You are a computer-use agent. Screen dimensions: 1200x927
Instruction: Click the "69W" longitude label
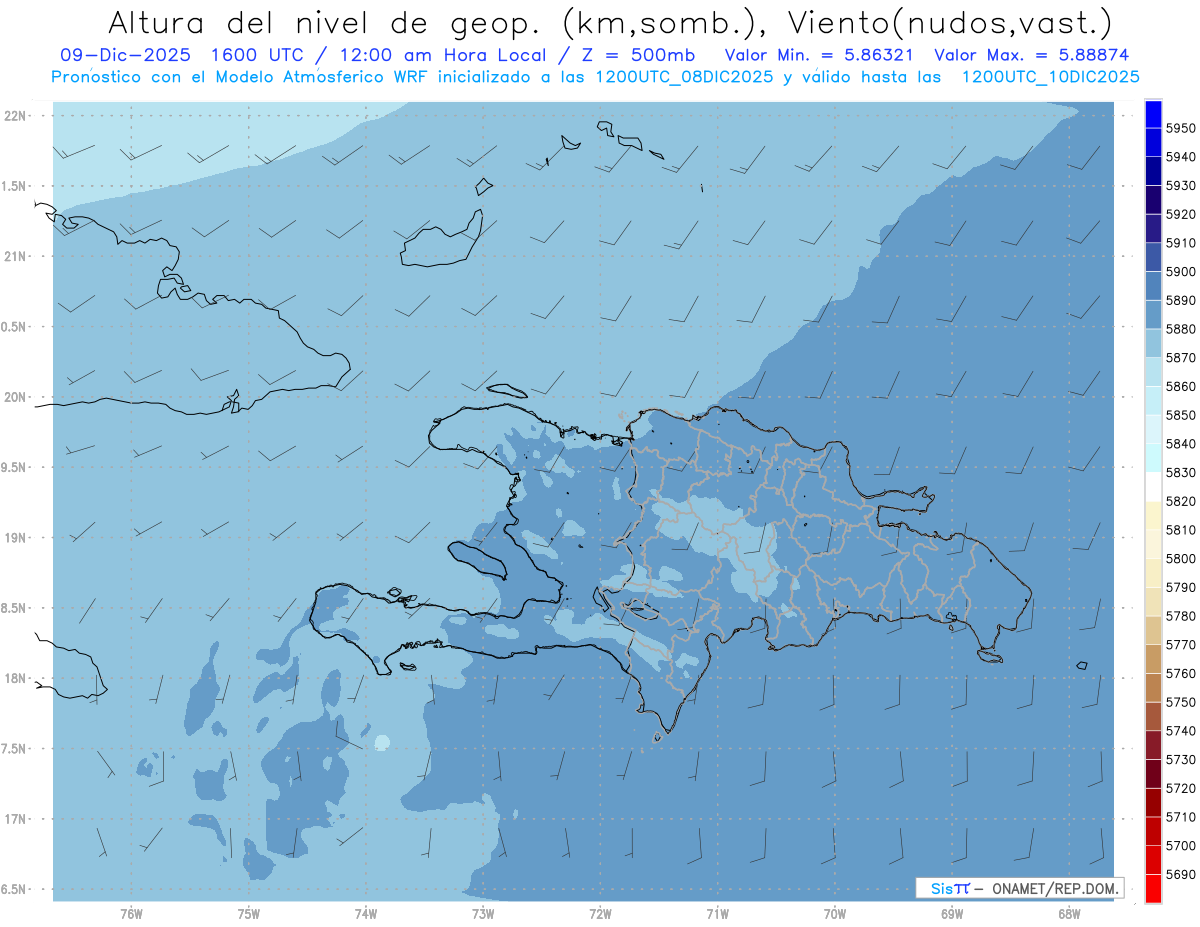[952, 914]
